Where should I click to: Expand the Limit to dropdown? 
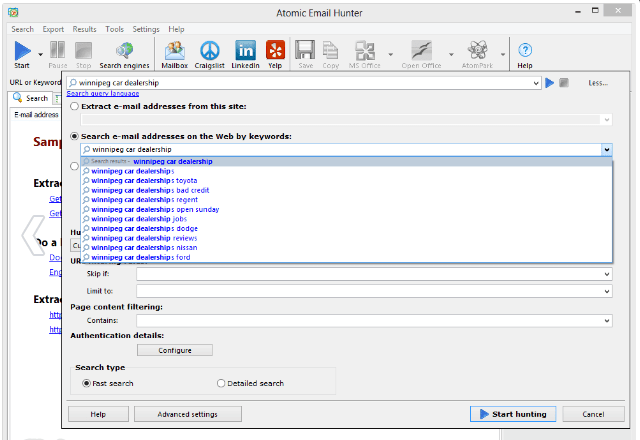point(607,291)
